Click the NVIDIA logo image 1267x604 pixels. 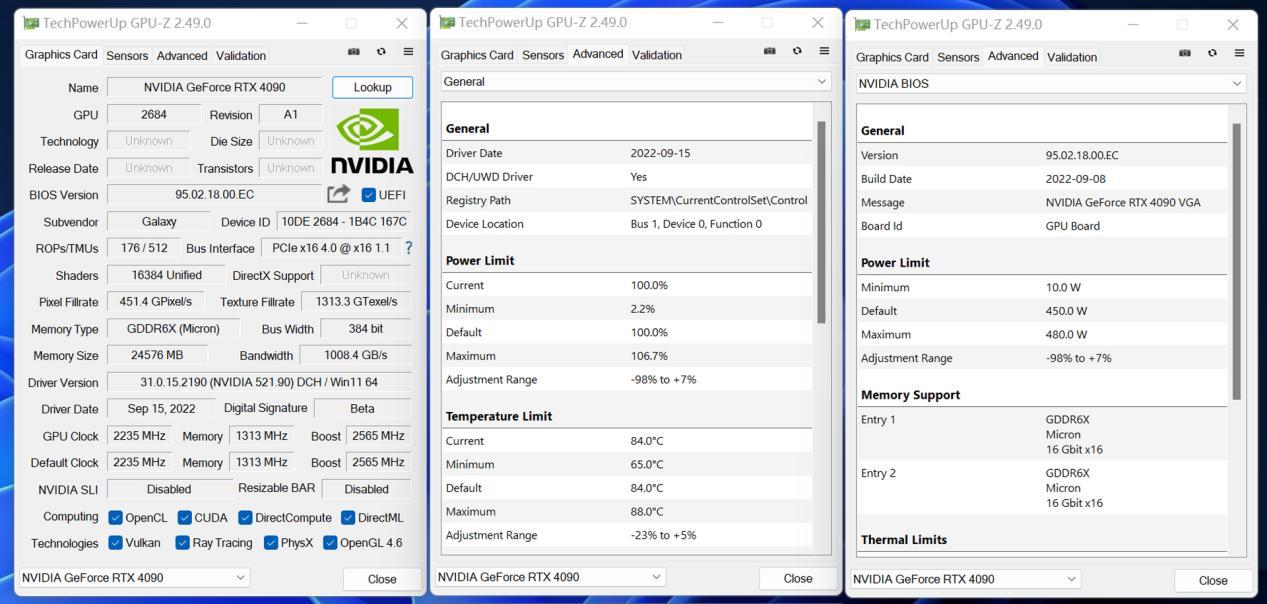tap(371, 142)
